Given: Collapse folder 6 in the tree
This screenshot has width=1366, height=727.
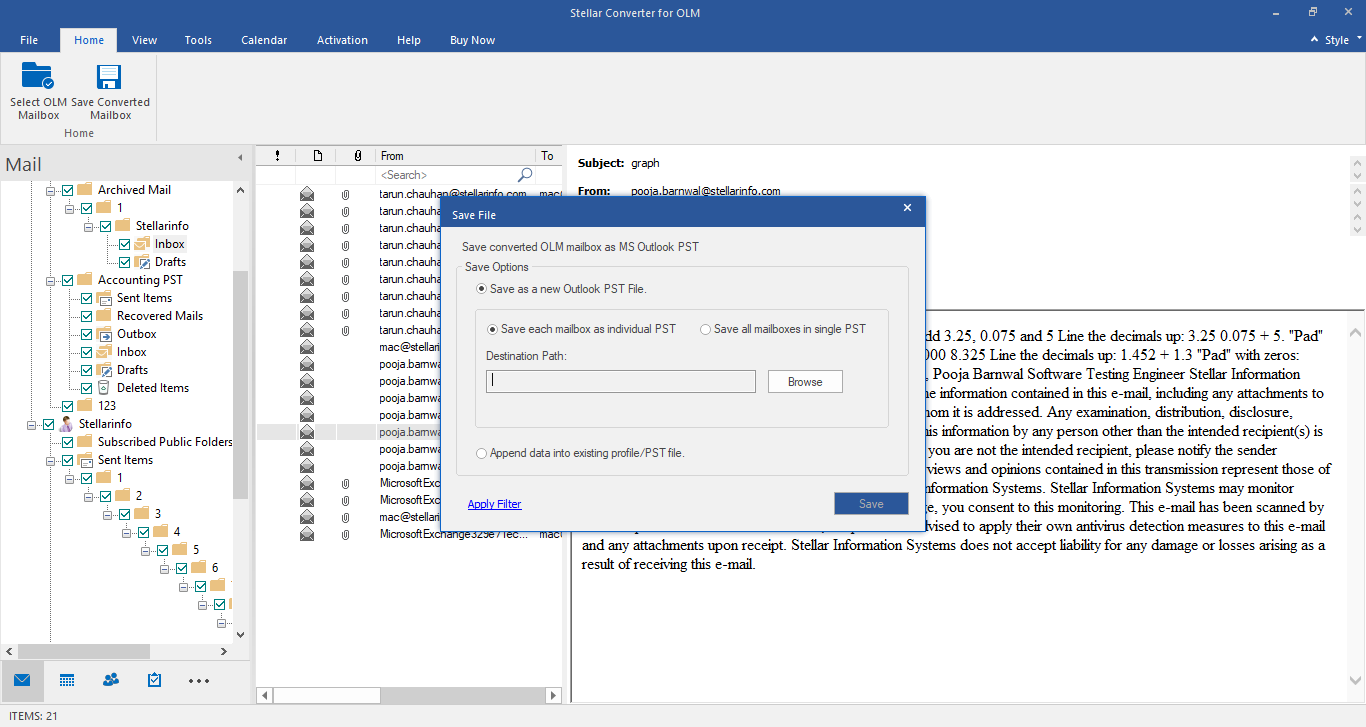Looking at the screenshot, I should [165, 568].
